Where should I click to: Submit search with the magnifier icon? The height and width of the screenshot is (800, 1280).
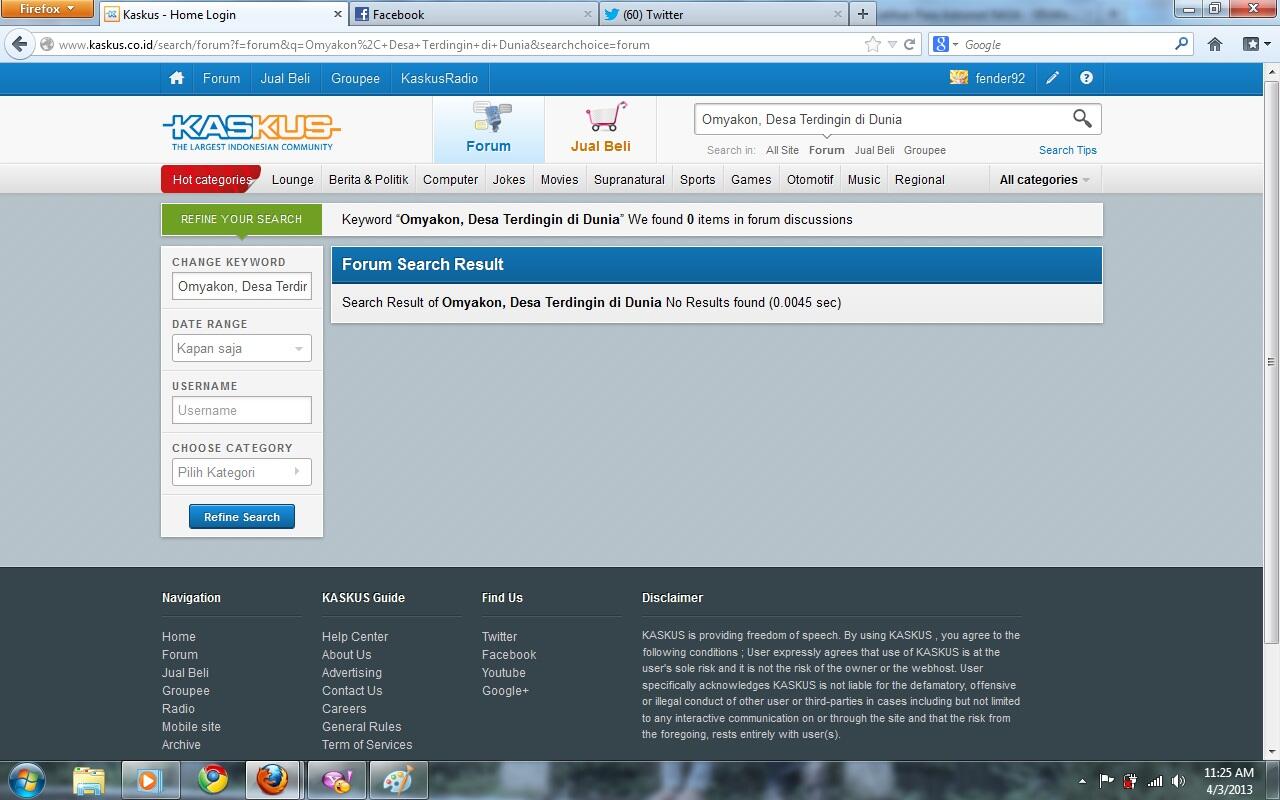pos(1082,119)
